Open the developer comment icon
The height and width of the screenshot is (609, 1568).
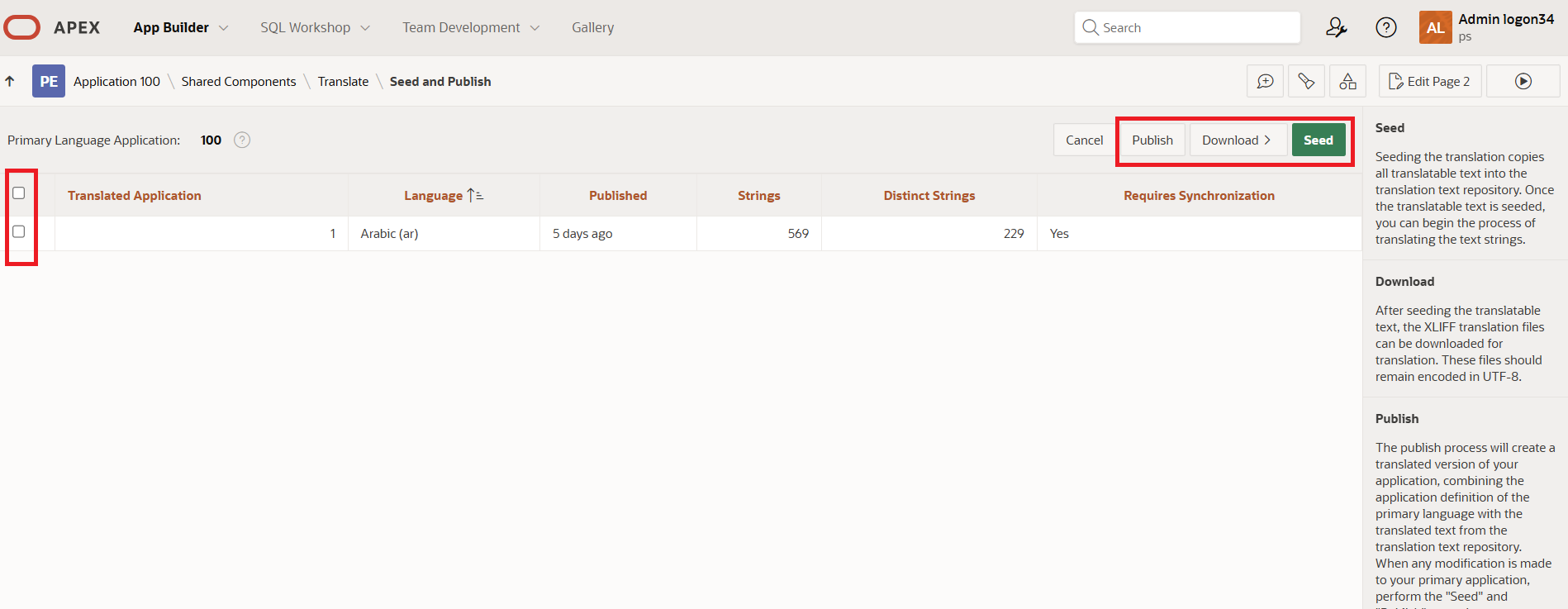tap(1265, 81)
